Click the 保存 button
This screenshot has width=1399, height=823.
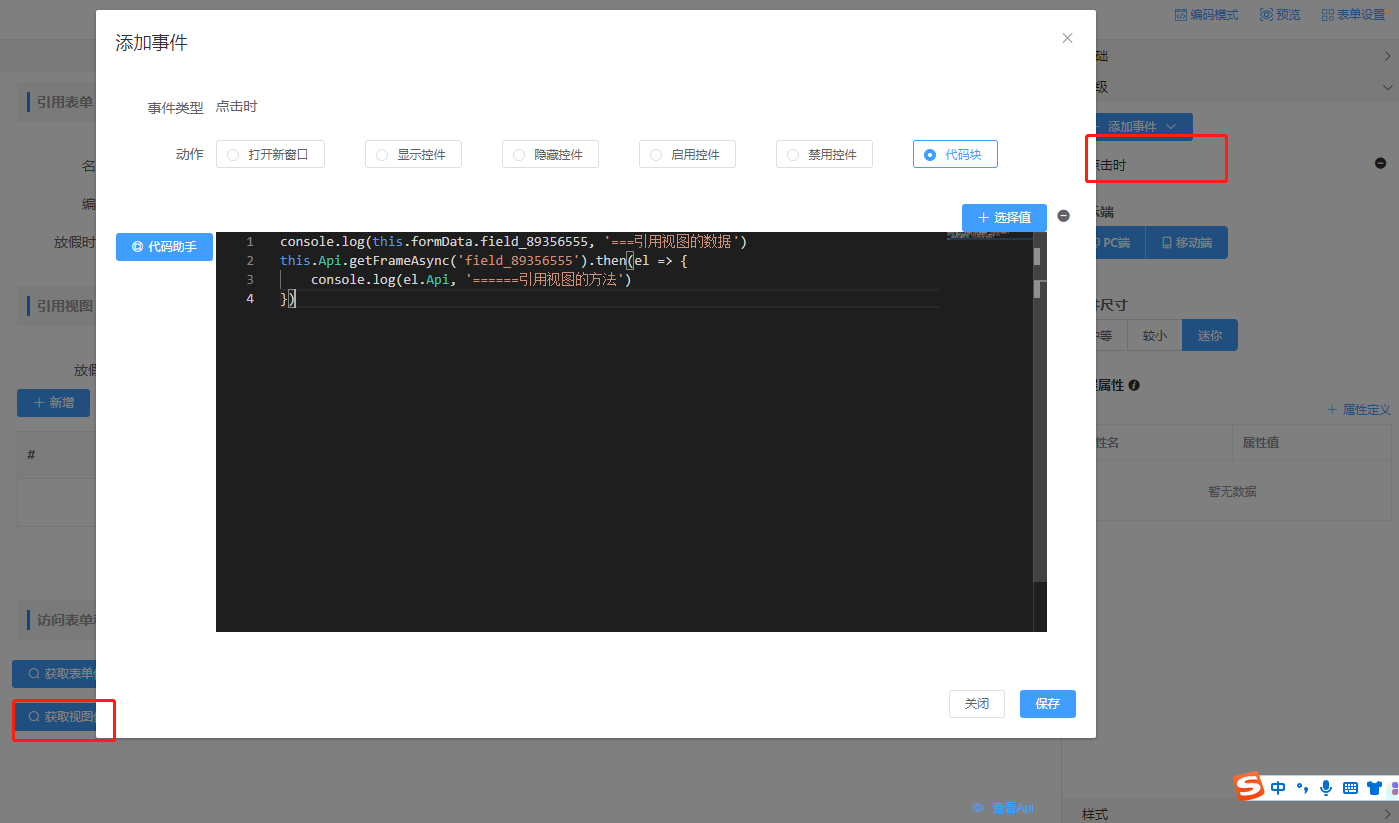click(1047, 704)
